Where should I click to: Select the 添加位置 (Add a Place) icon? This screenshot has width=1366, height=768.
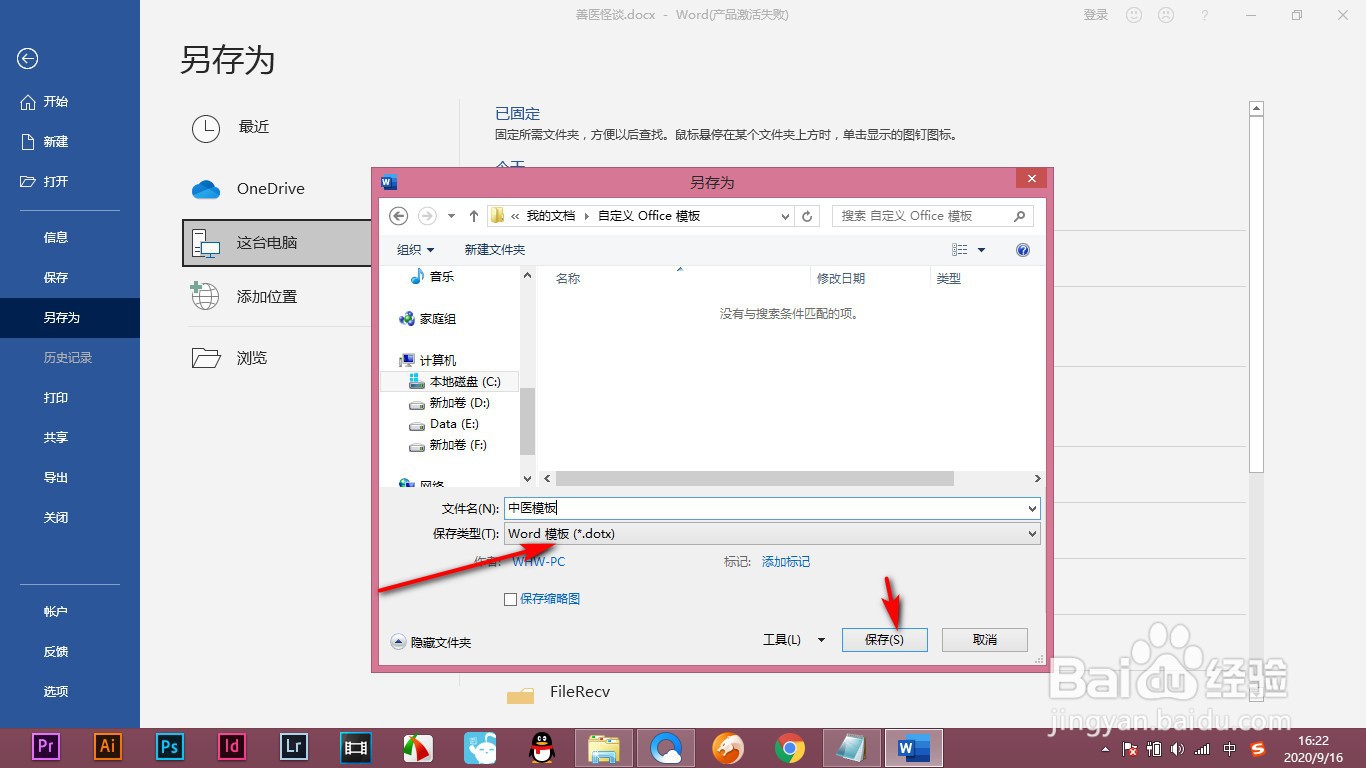pos(204,297)
